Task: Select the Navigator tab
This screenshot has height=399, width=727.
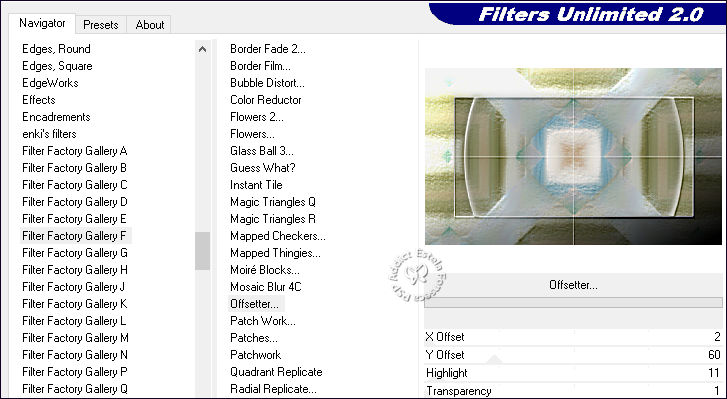Action: (x=42, y=23)
